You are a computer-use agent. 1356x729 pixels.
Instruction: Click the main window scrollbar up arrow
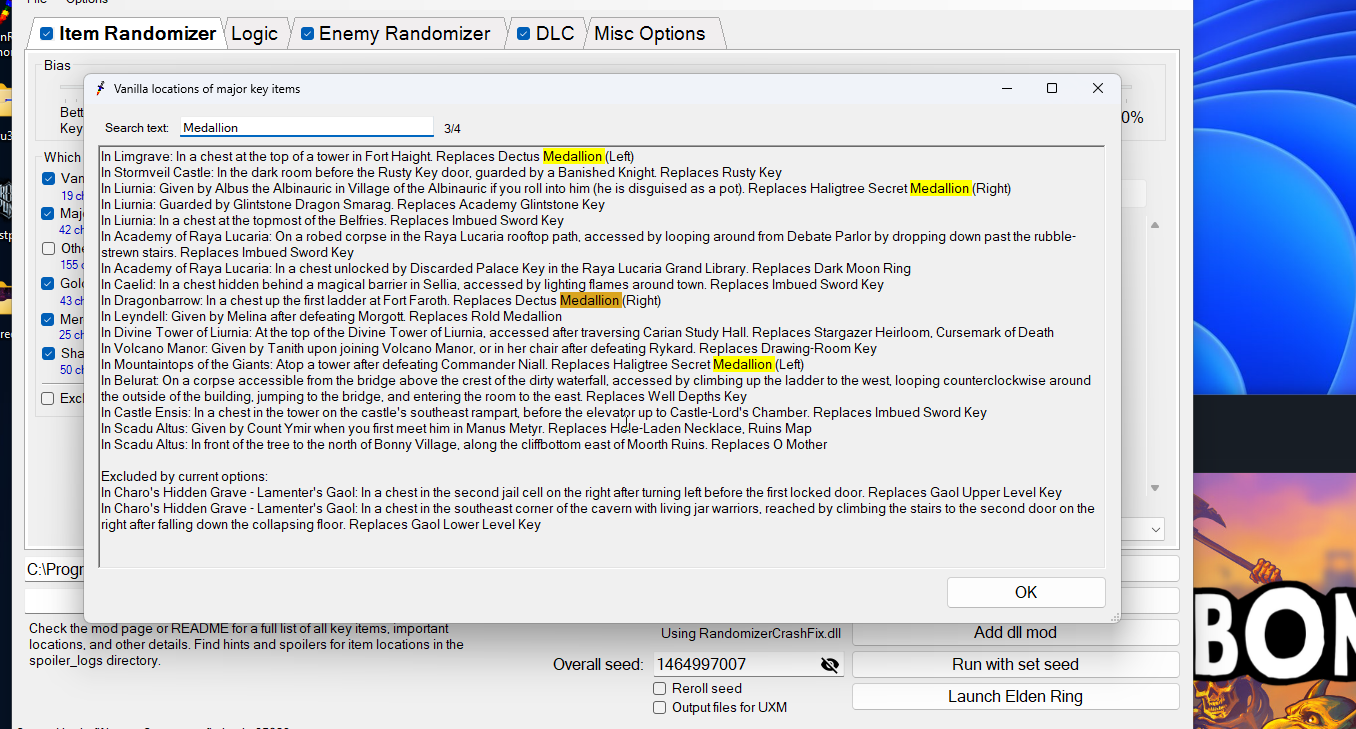pos(1155,226)
